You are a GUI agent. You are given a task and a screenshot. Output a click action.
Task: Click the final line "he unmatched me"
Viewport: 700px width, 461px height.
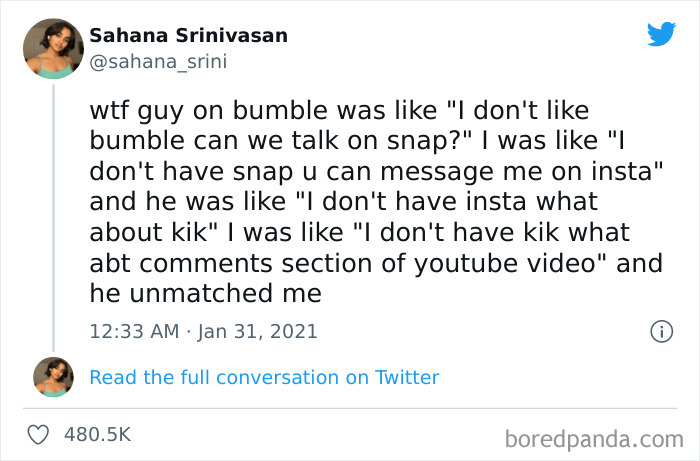coord(205,294)
